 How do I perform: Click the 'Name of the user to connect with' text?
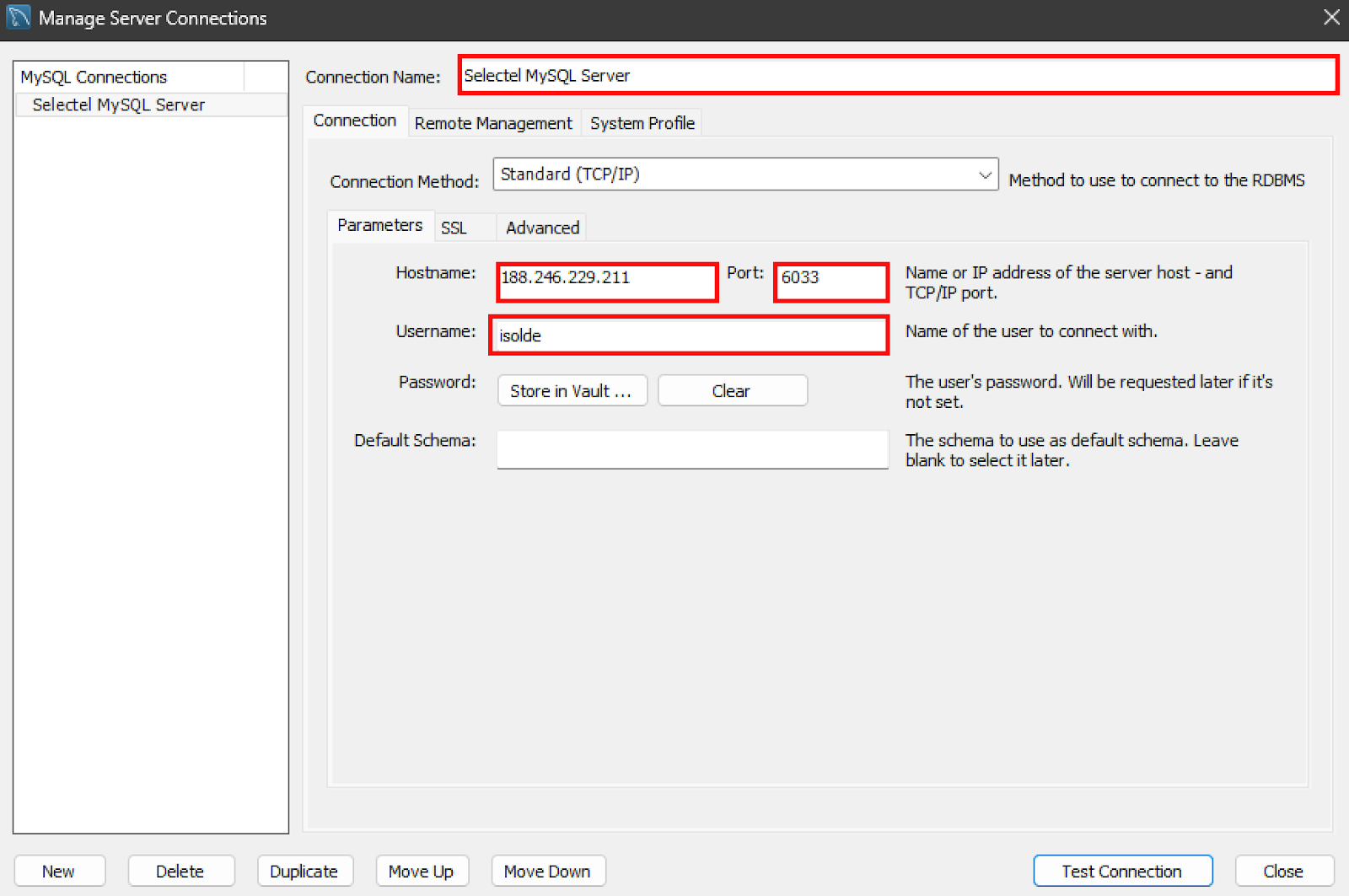[x=1031, y=331]
